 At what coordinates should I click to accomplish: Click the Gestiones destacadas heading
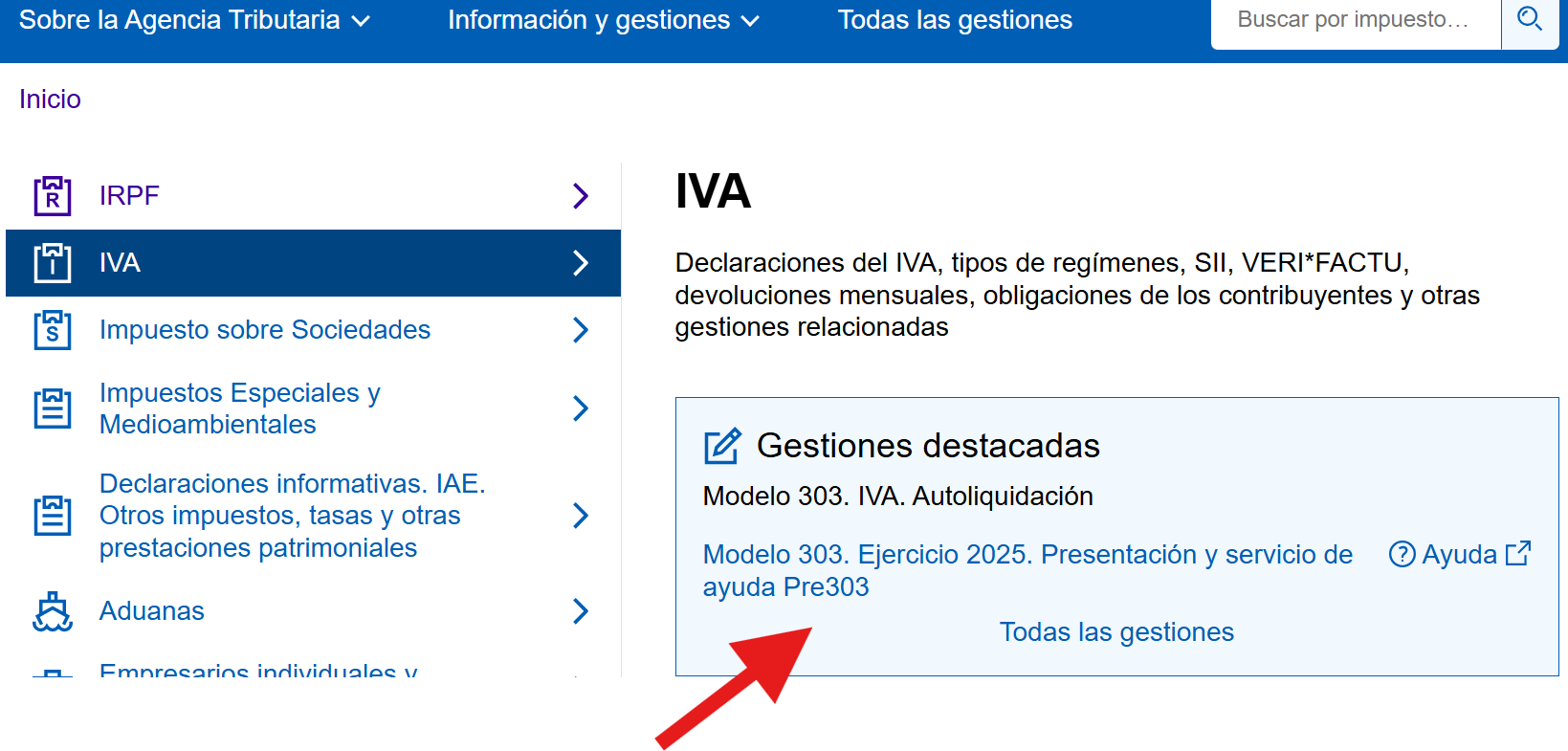coord(928,446)
